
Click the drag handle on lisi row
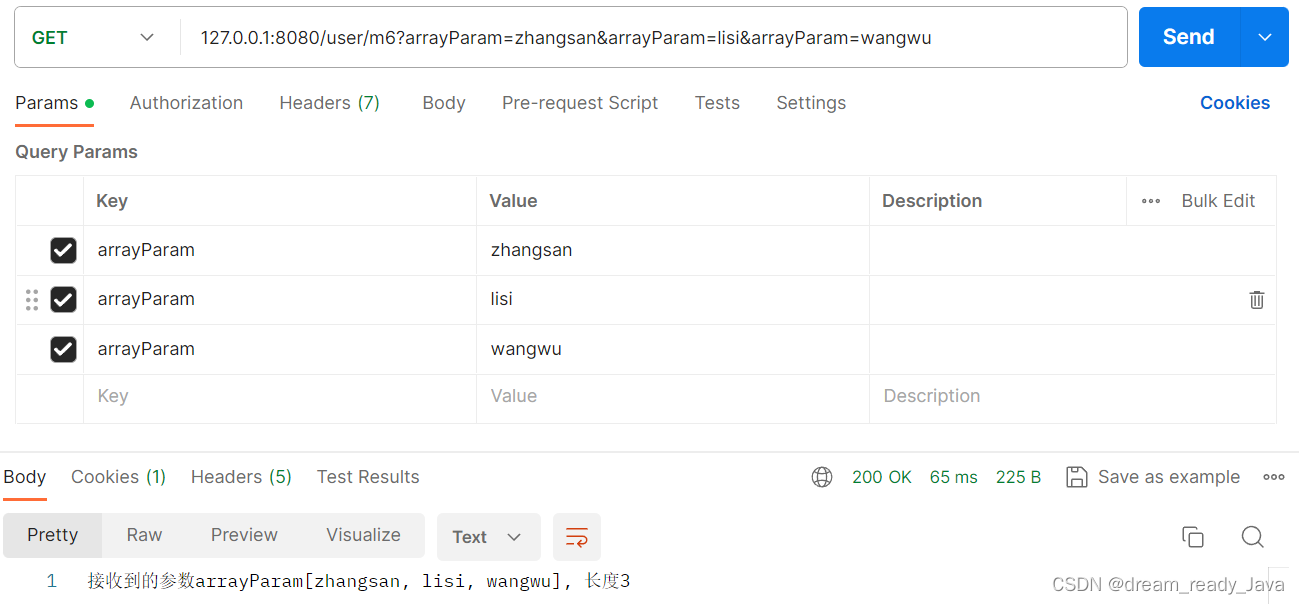32,299
